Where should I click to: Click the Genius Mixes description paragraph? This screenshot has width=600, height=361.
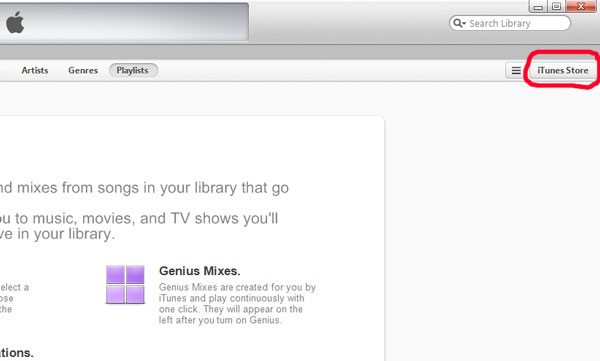[x=237, y=304]
